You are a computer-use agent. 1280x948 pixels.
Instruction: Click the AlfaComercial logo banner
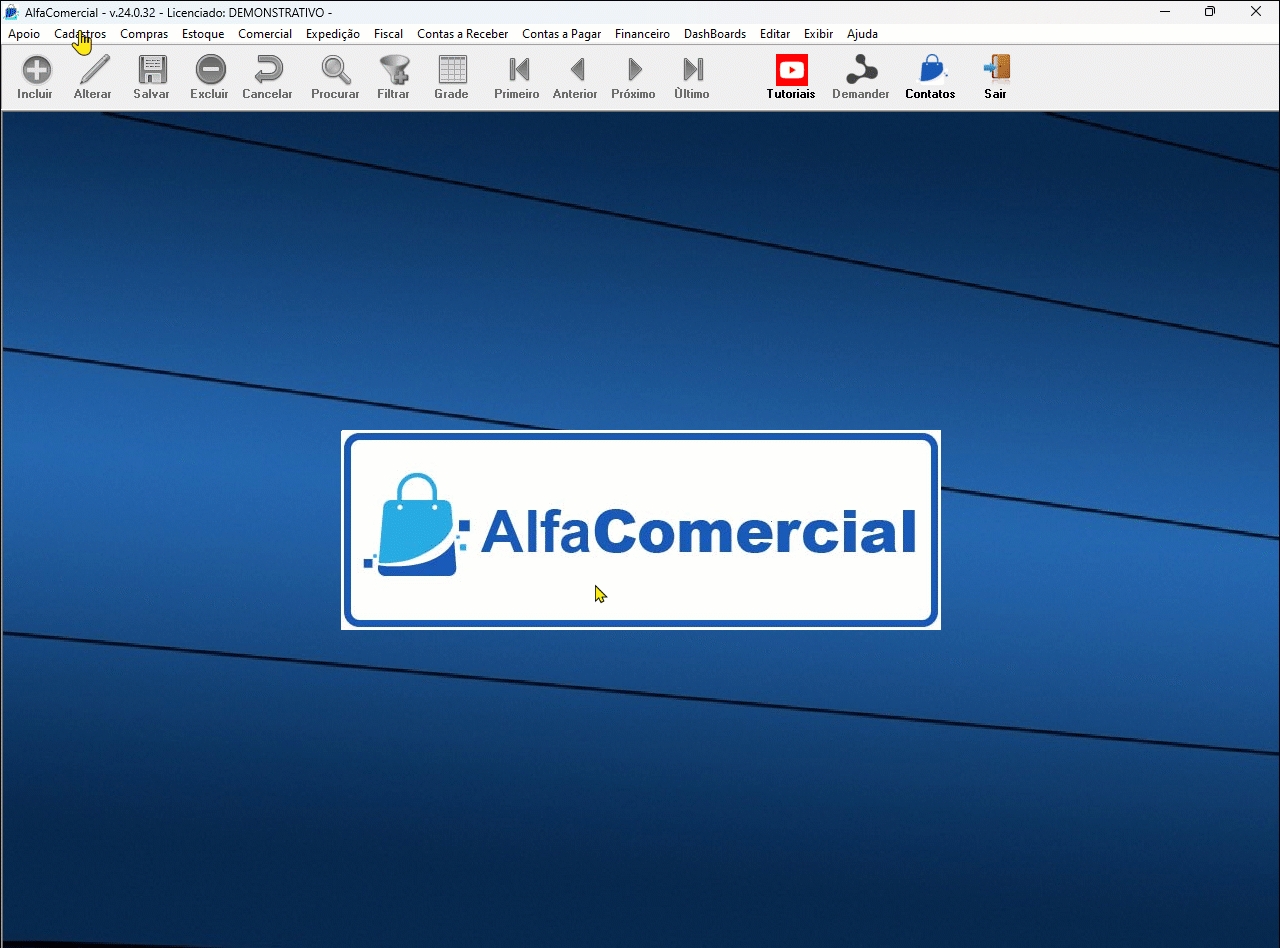[640, 530]
